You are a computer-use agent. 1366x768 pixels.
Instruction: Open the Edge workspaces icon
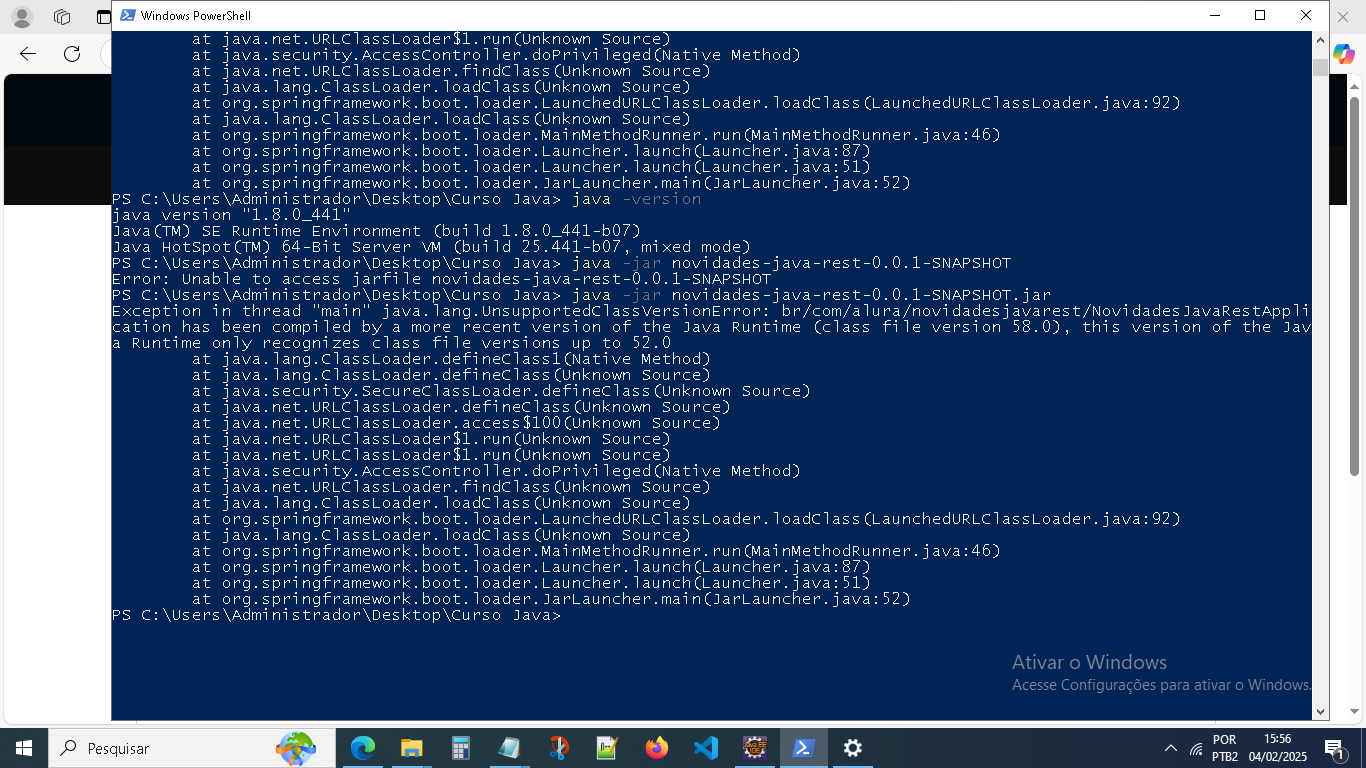(62, 17)
